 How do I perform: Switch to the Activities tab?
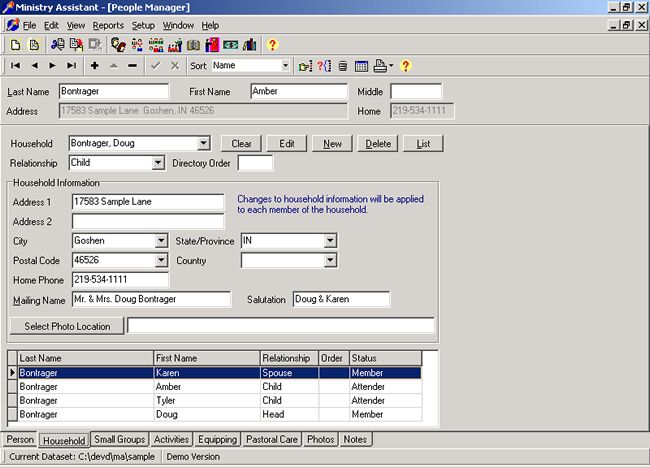(171, 439)
